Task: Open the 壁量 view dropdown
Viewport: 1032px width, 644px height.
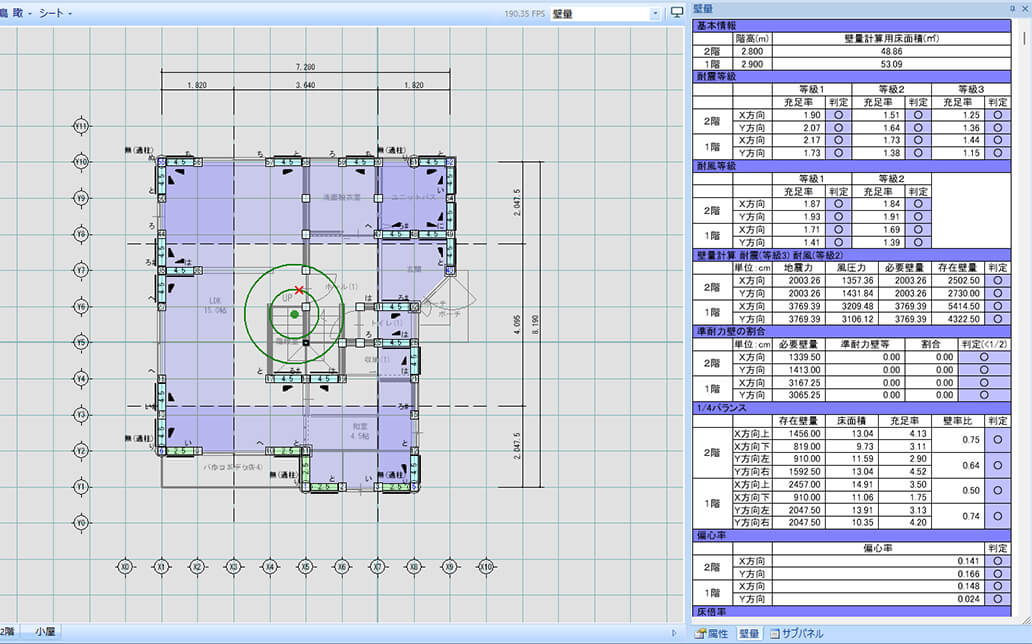Action: coord(655,14)
